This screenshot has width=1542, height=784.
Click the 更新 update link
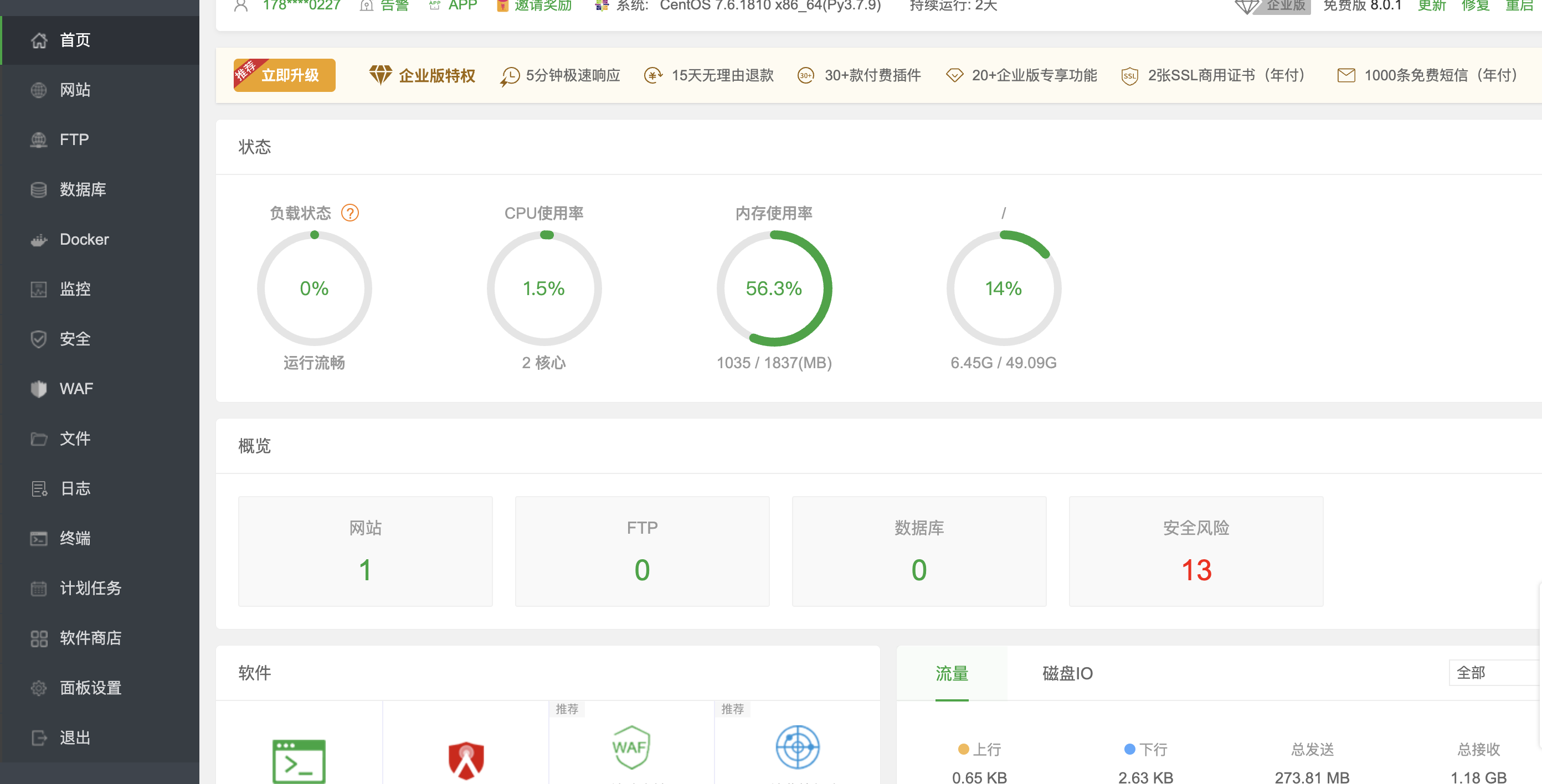pyautogui.click(x=1431, y=6)
